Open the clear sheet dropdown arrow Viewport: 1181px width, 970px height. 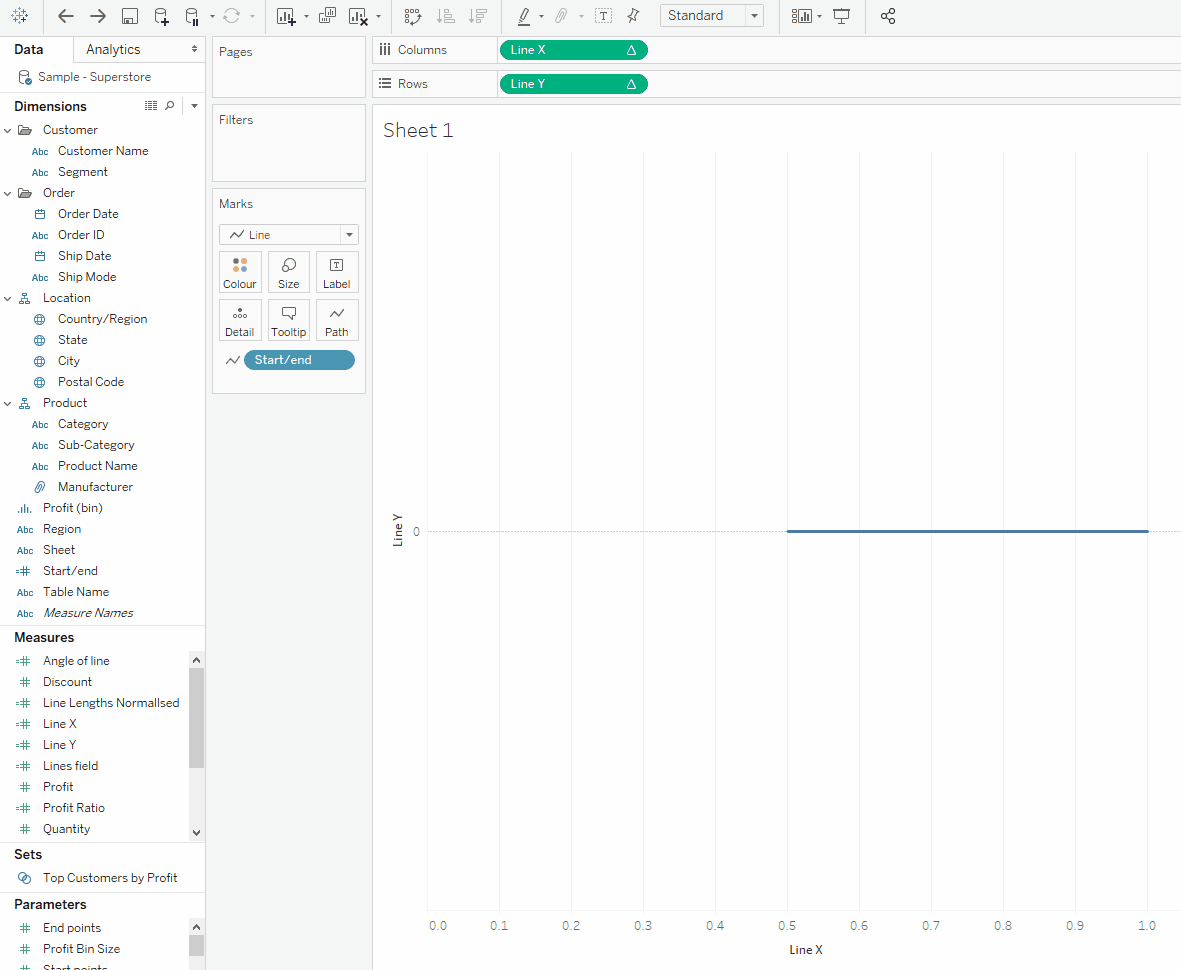(x=378, y=17)
